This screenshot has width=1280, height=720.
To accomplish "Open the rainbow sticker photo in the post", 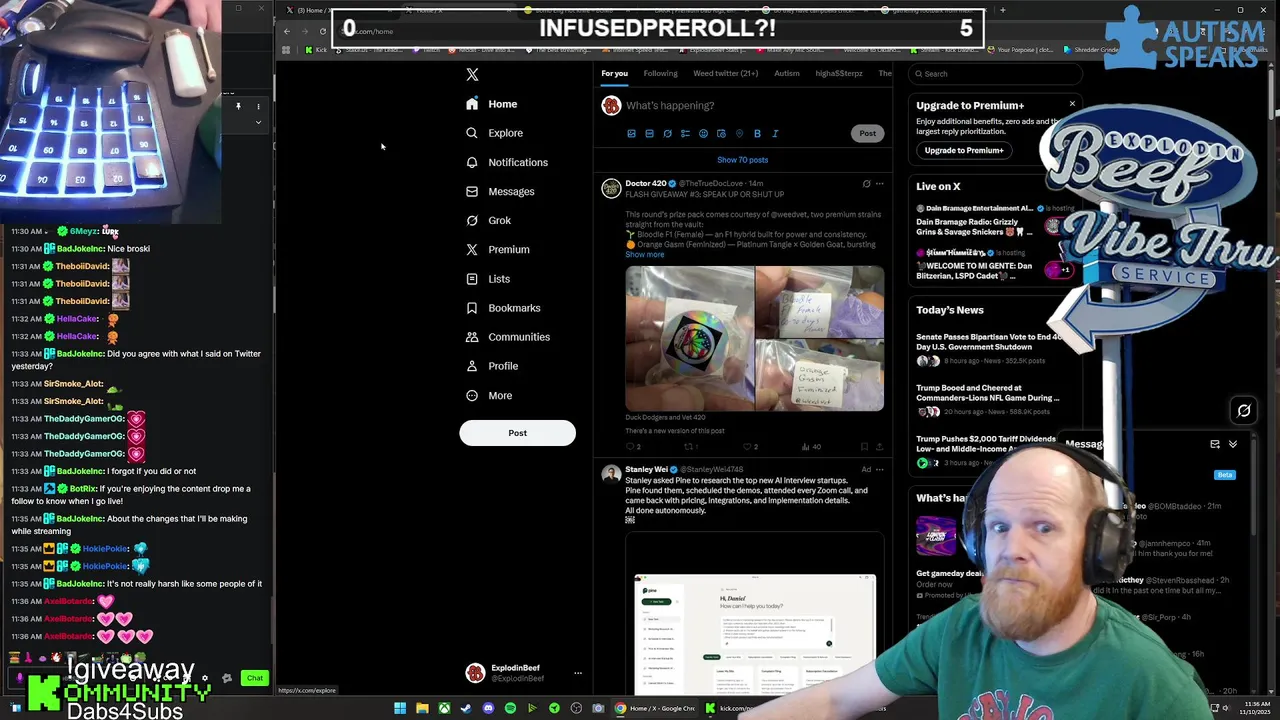I will [x=690, y=338].
